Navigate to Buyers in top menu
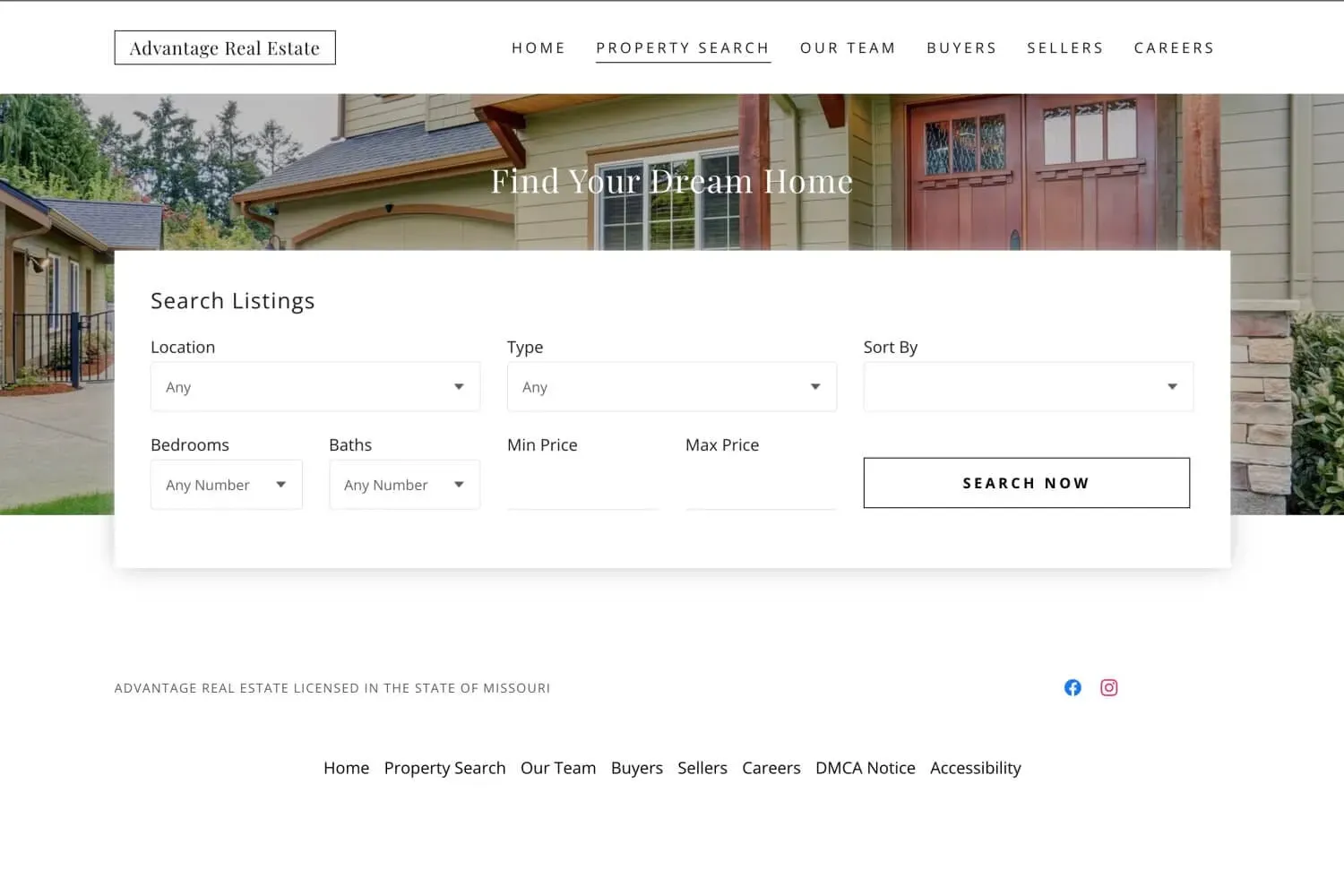1344x896 pixels. point(961,48)
